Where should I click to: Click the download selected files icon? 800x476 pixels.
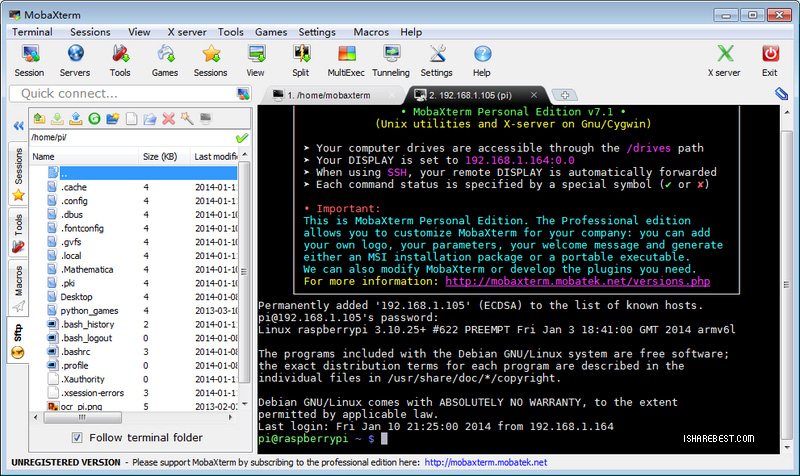[x=58, y=119]
